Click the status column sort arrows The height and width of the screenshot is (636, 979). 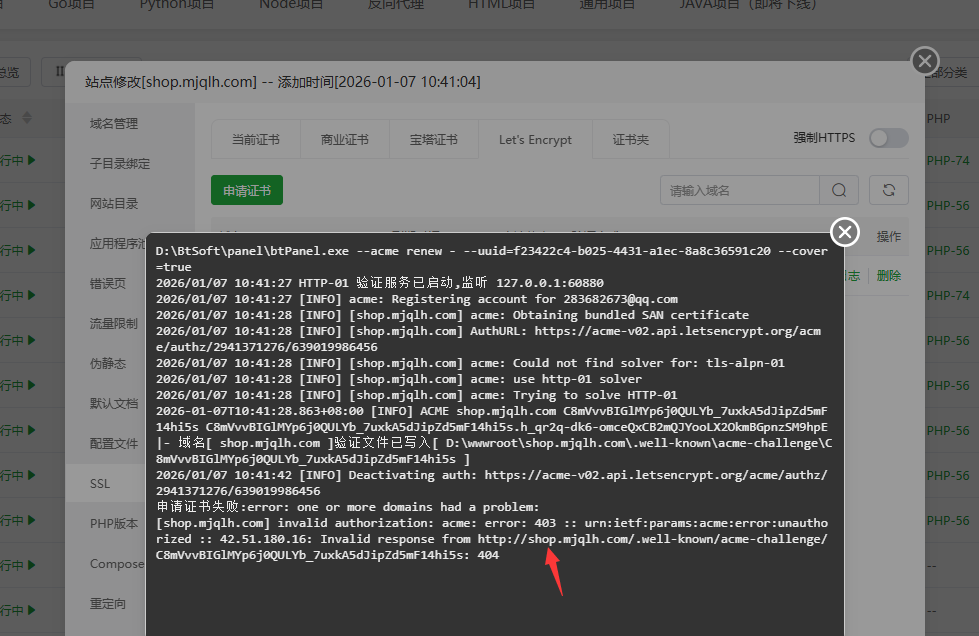point(27,117)
